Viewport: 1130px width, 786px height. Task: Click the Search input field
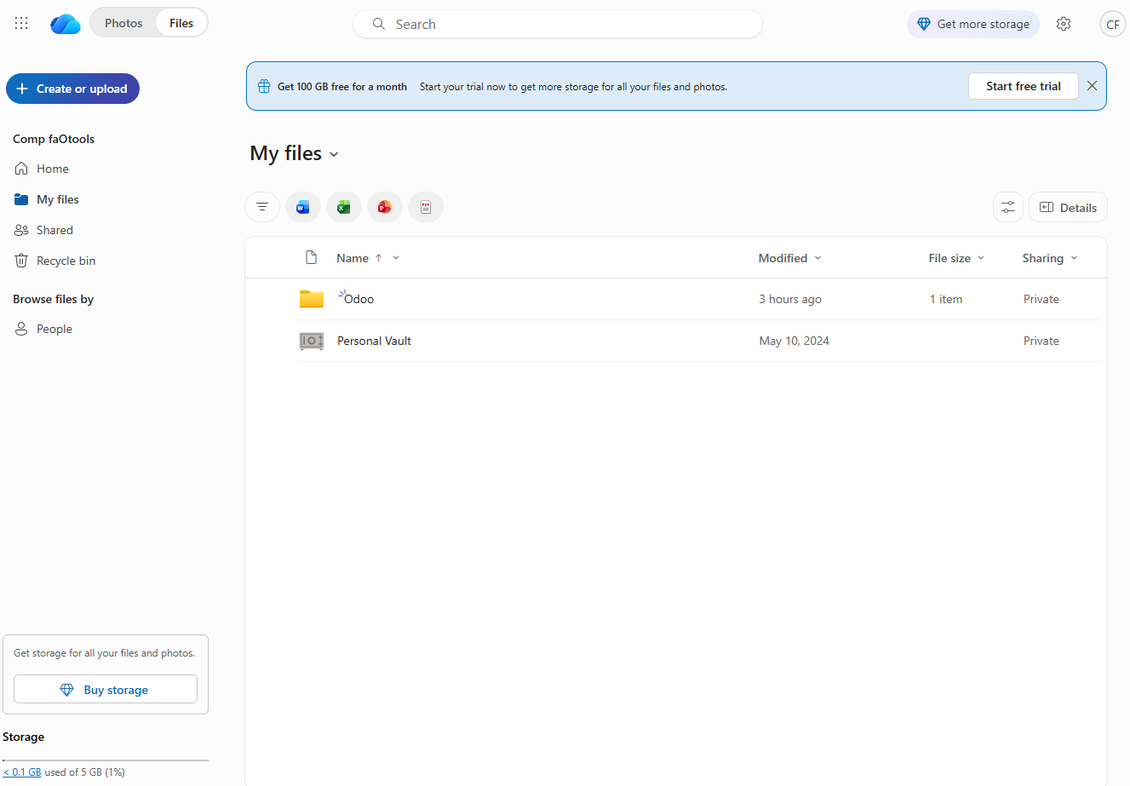557,24
